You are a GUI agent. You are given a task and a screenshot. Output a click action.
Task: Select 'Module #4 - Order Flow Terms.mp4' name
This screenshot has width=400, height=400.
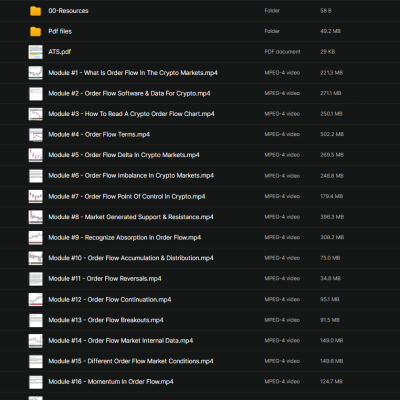(99, 134)
